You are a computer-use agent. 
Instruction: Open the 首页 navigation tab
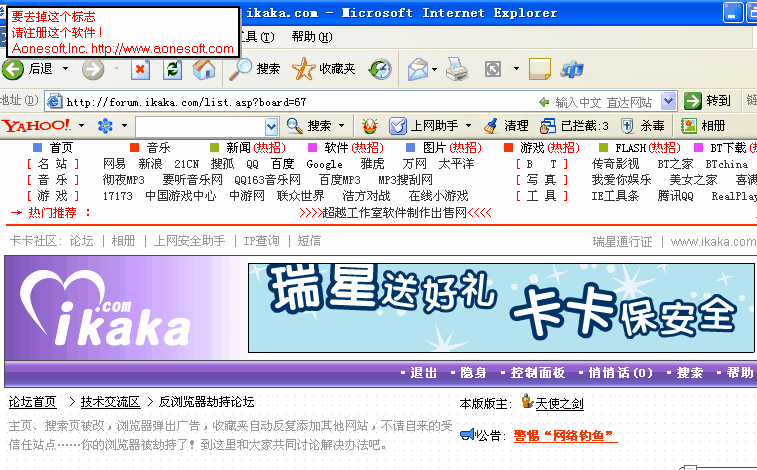point(61,148)
